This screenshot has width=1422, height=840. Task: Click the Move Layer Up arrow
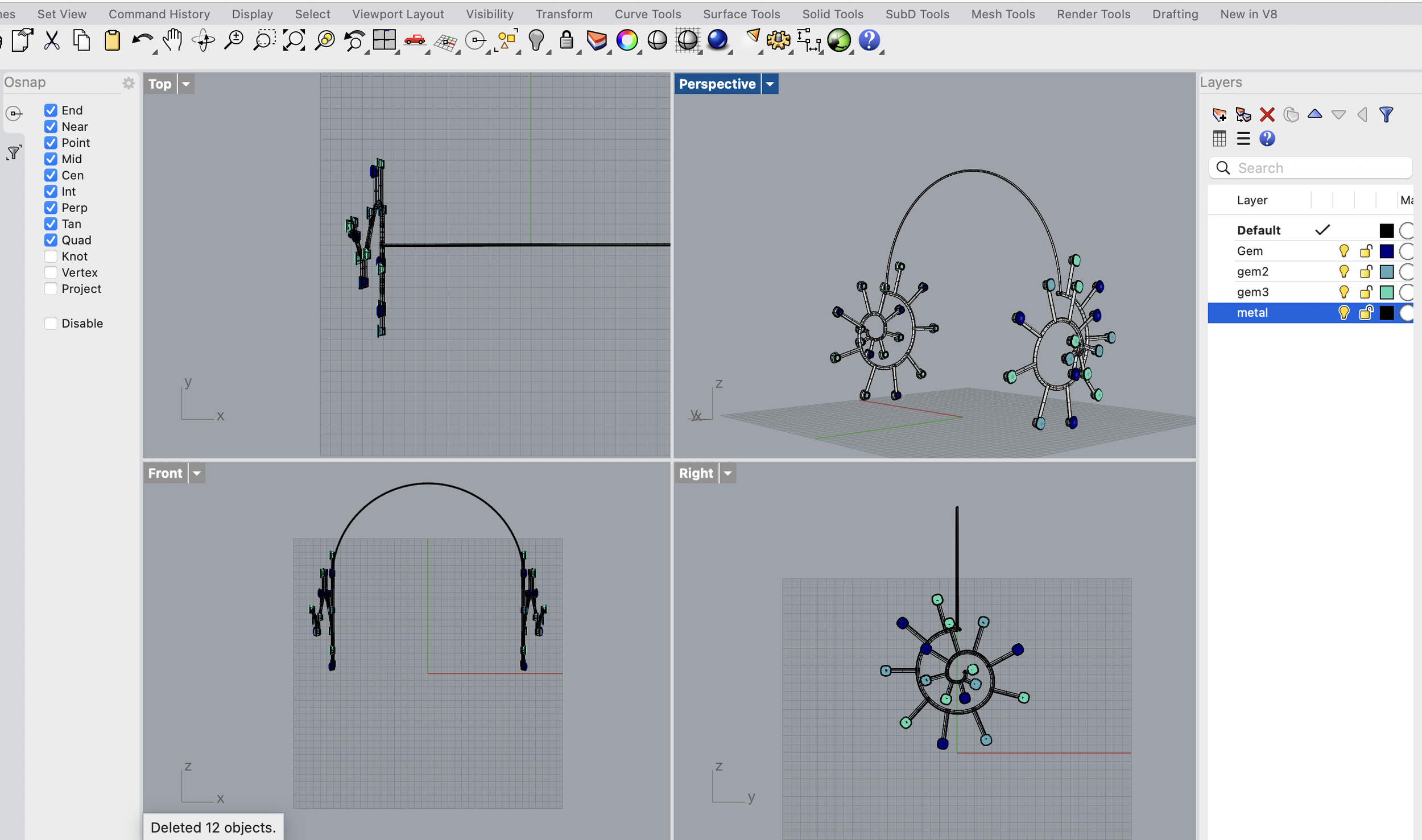1314,114
